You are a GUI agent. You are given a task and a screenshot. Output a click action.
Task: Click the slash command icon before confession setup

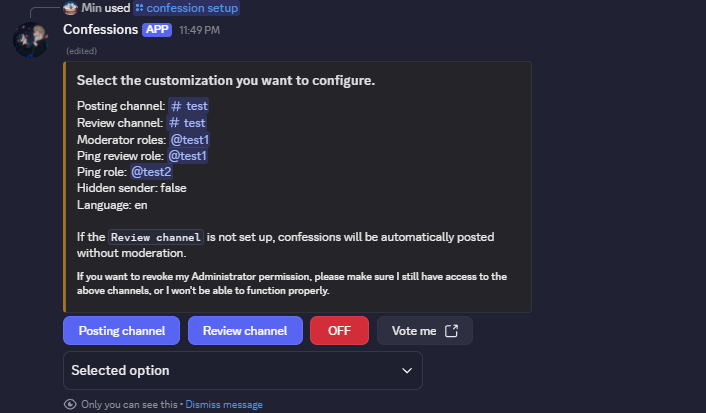pos(139,8)
